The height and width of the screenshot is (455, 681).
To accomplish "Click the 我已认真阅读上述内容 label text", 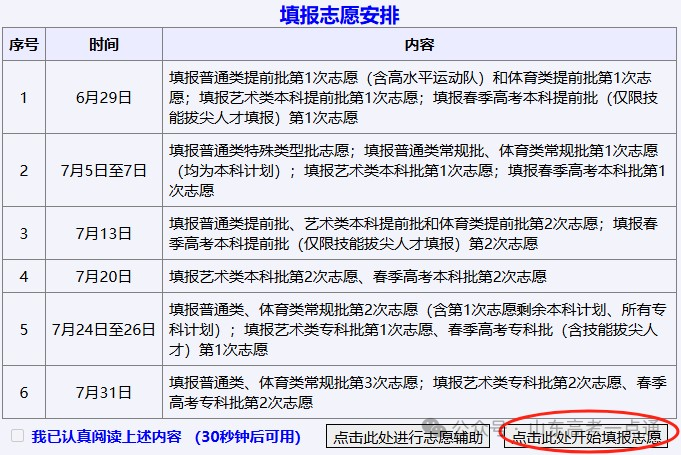I will 106,436.
